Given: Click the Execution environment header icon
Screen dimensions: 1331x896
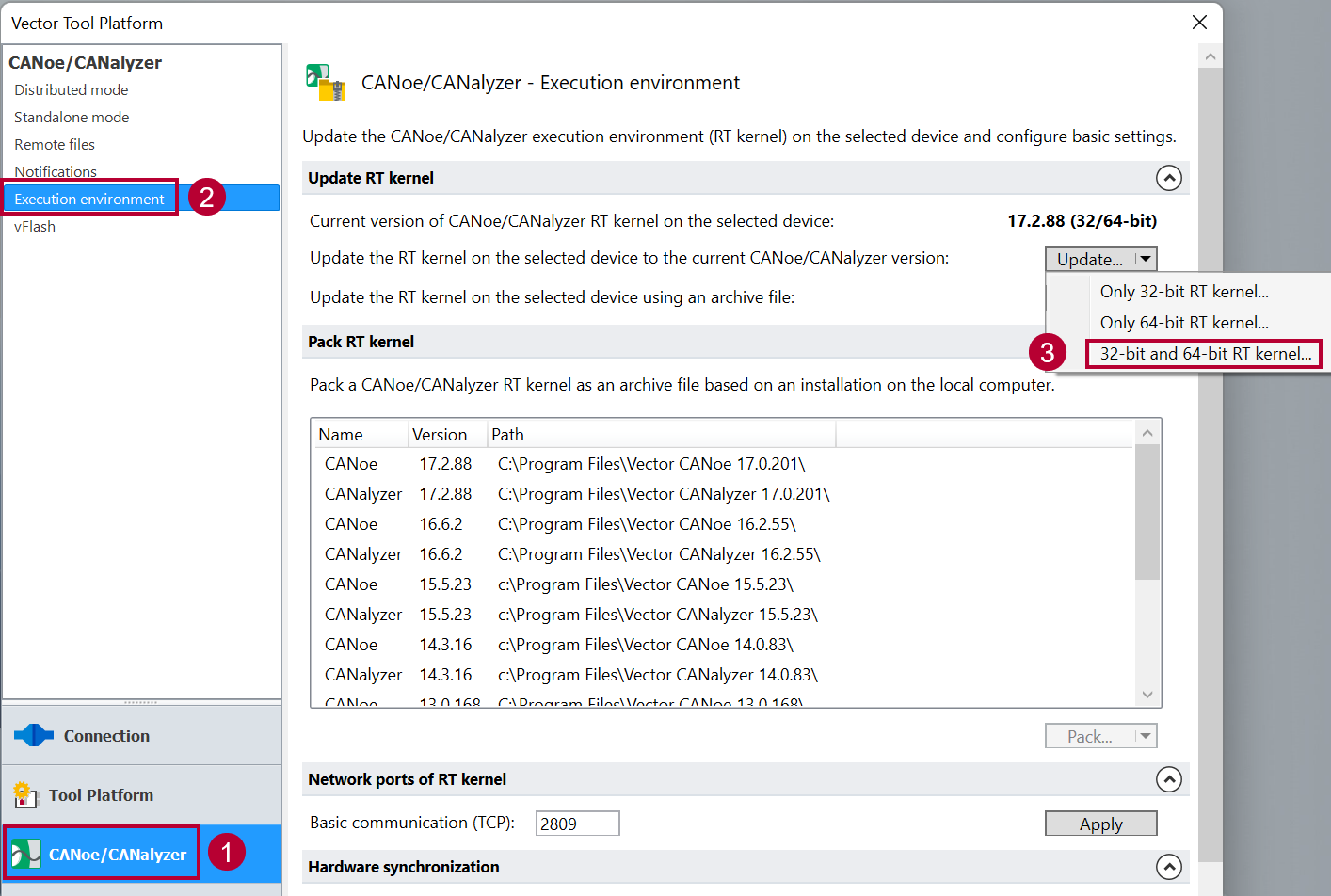Looking at the screenshot, I should click(326, 82).
